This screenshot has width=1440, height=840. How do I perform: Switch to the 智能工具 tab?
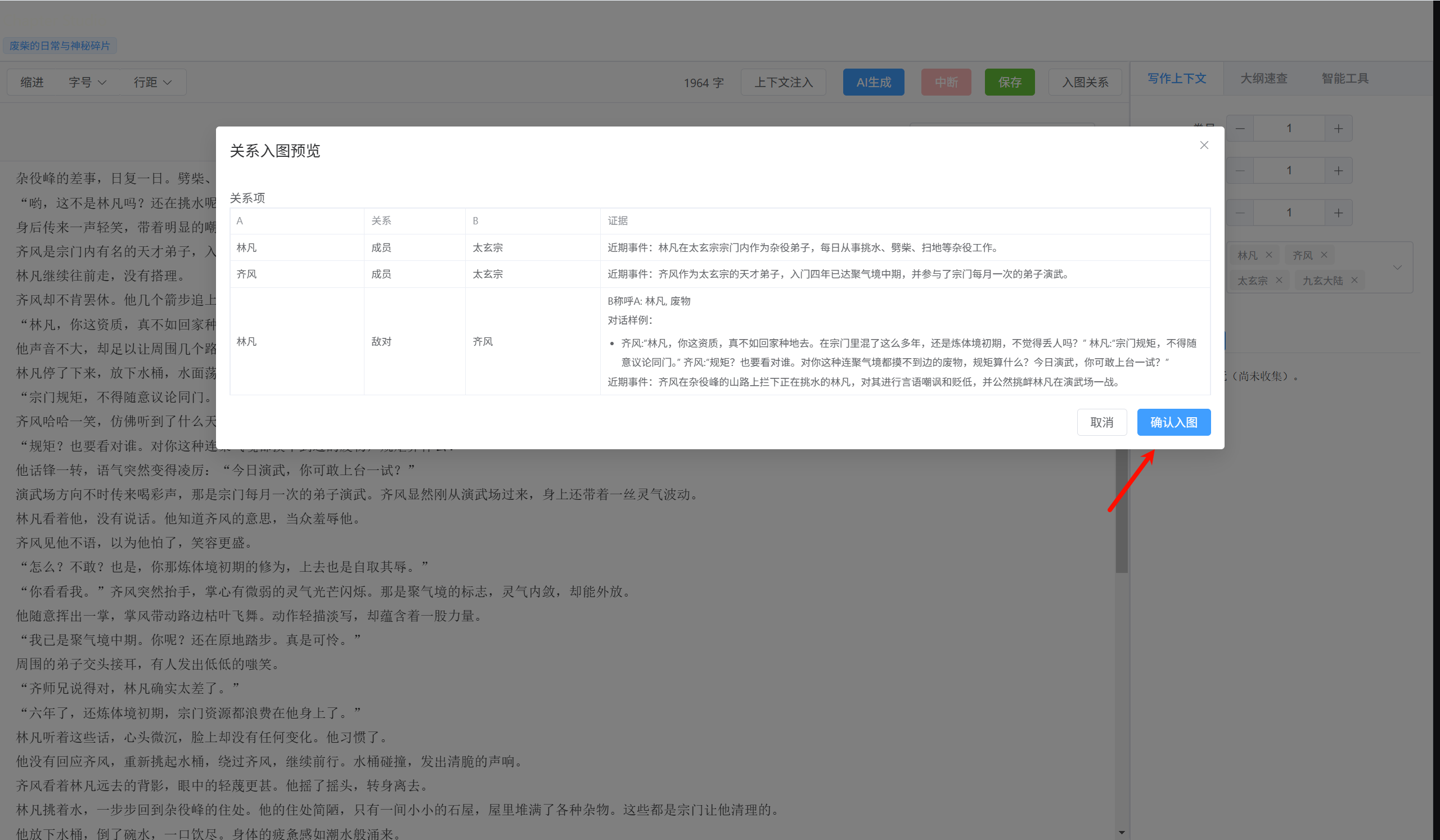pos(1344,78)
